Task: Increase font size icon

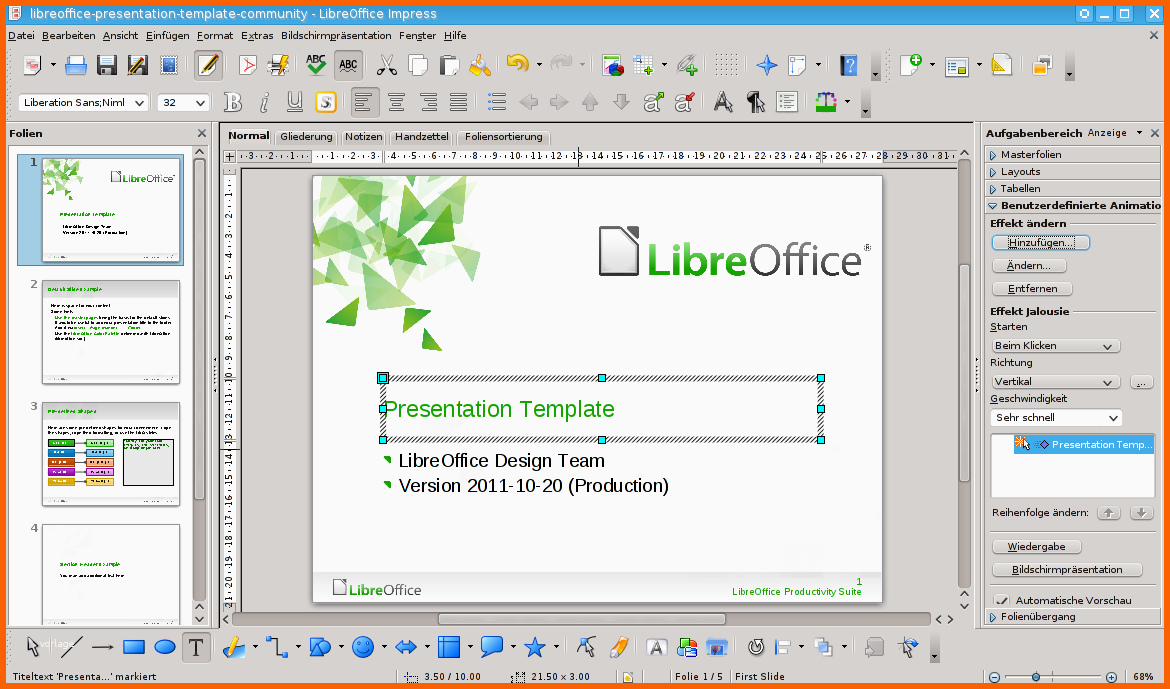Action: coord(654,102)
